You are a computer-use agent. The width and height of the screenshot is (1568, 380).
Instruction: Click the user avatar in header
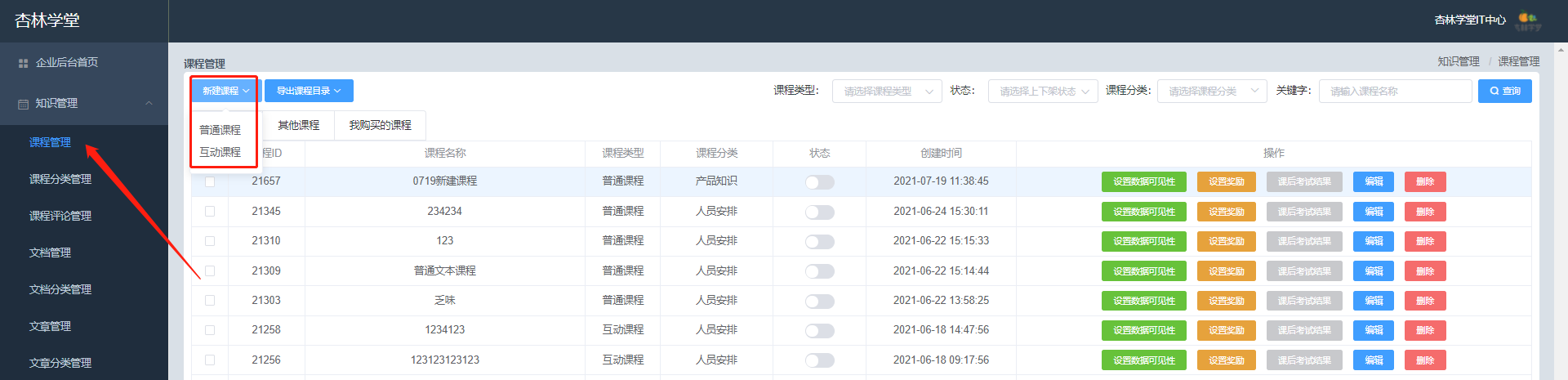tap(1528, 20)
